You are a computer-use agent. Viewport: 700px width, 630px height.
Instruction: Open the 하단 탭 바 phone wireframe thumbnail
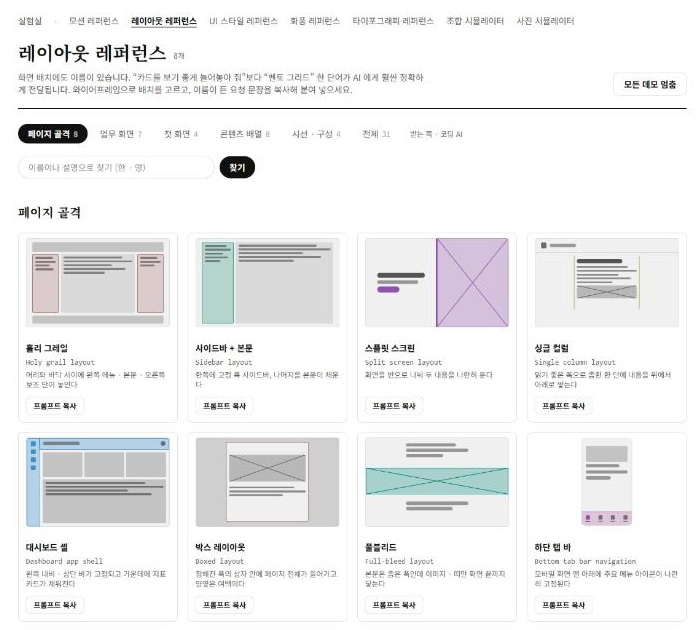(607, 482)
